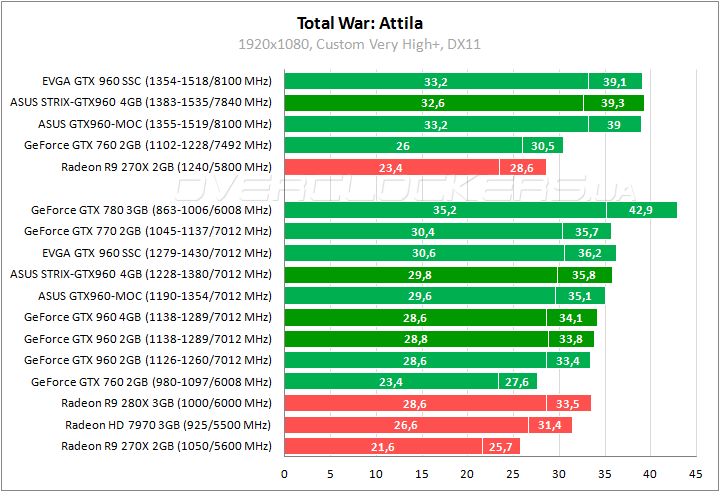Click the 27,6 value on GTX 760 bar

coord(516,382)
